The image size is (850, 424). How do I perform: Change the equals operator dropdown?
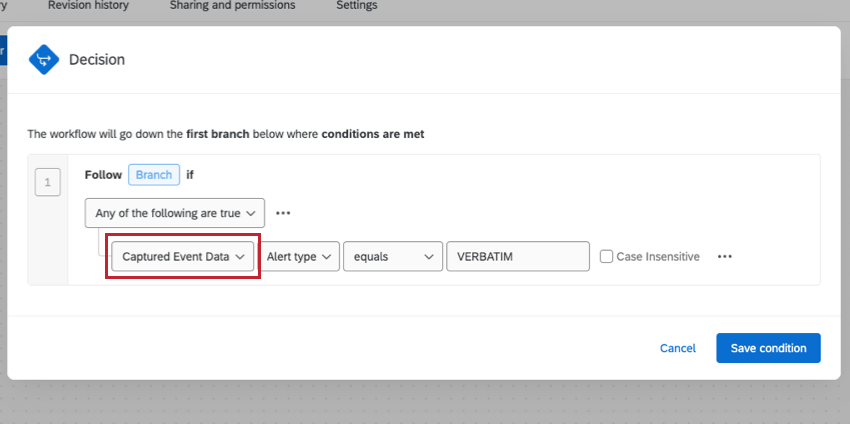coord(392,257)
